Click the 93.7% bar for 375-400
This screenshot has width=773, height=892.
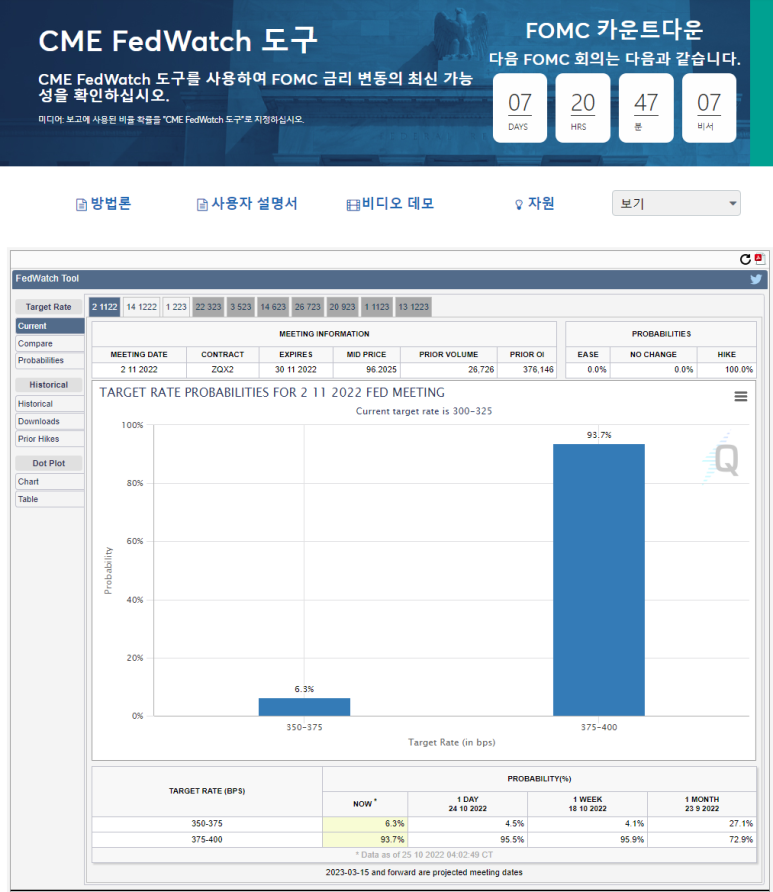pos(598,580)
